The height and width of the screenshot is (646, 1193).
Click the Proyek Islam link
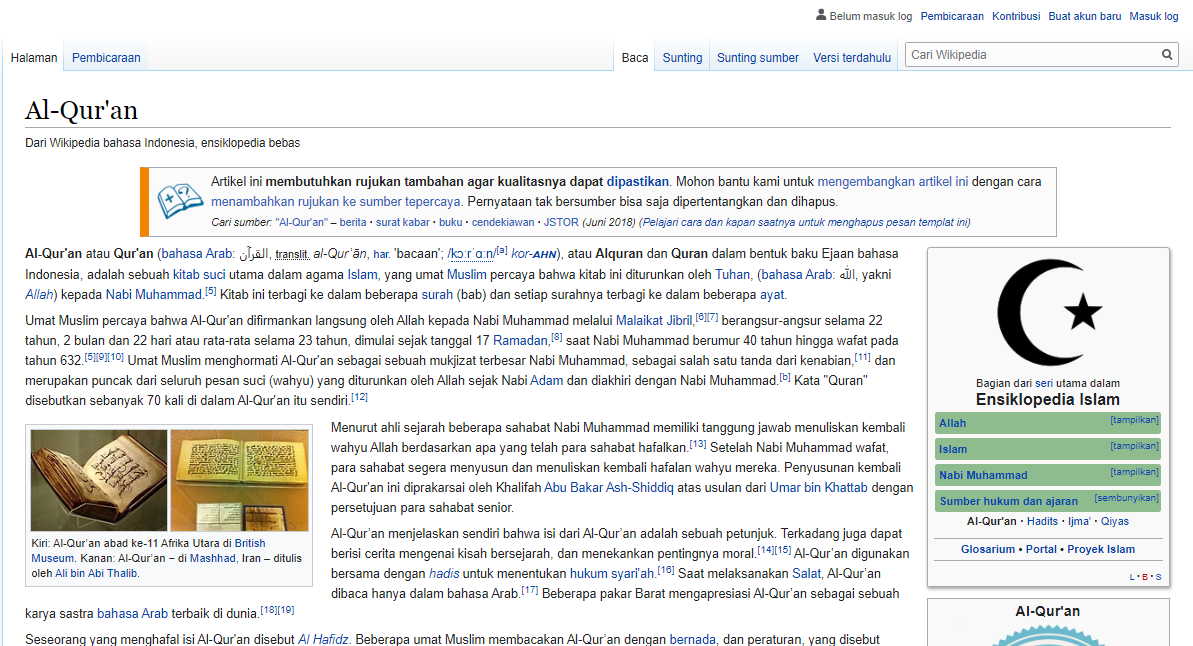1101,549
